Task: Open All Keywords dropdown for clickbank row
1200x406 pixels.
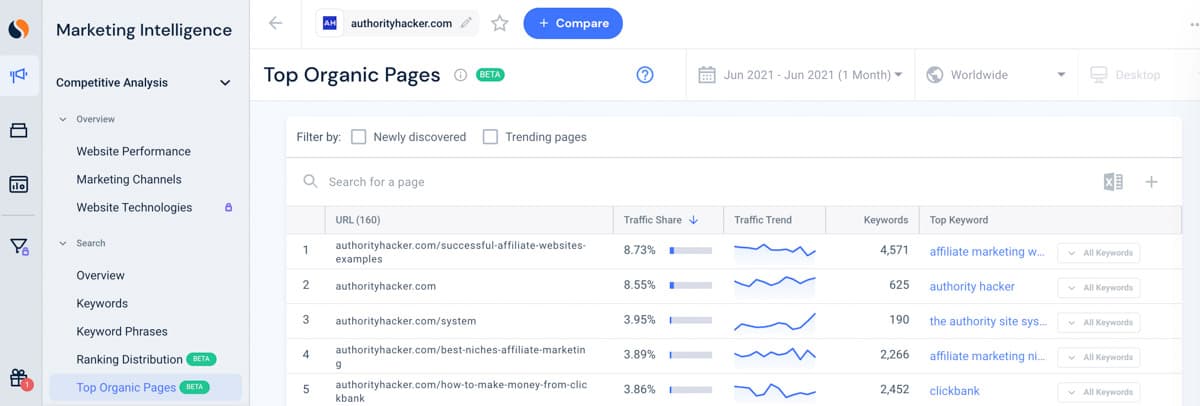Action: tap(1099, 392)
